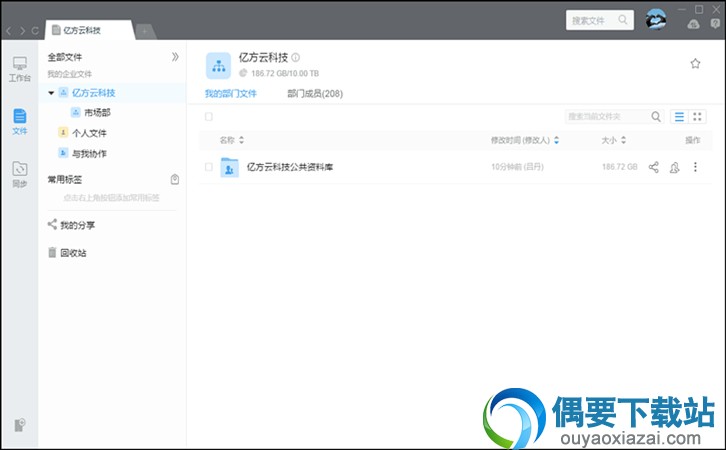Click the 186.72 GB/10.00 TB storage text
726x450 pixels.
point(285,73)
